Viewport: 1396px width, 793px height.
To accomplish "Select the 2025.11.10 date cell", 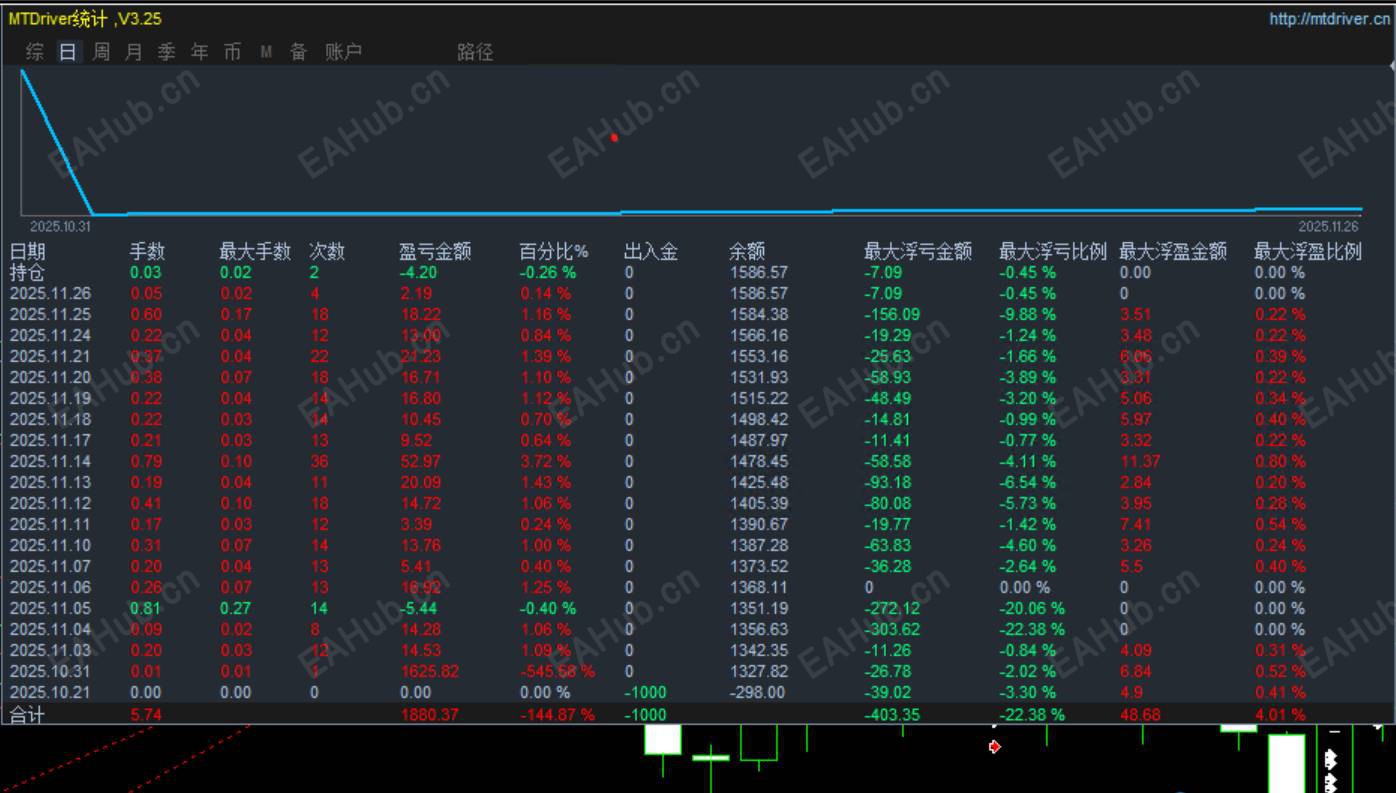I will (50, 545).
